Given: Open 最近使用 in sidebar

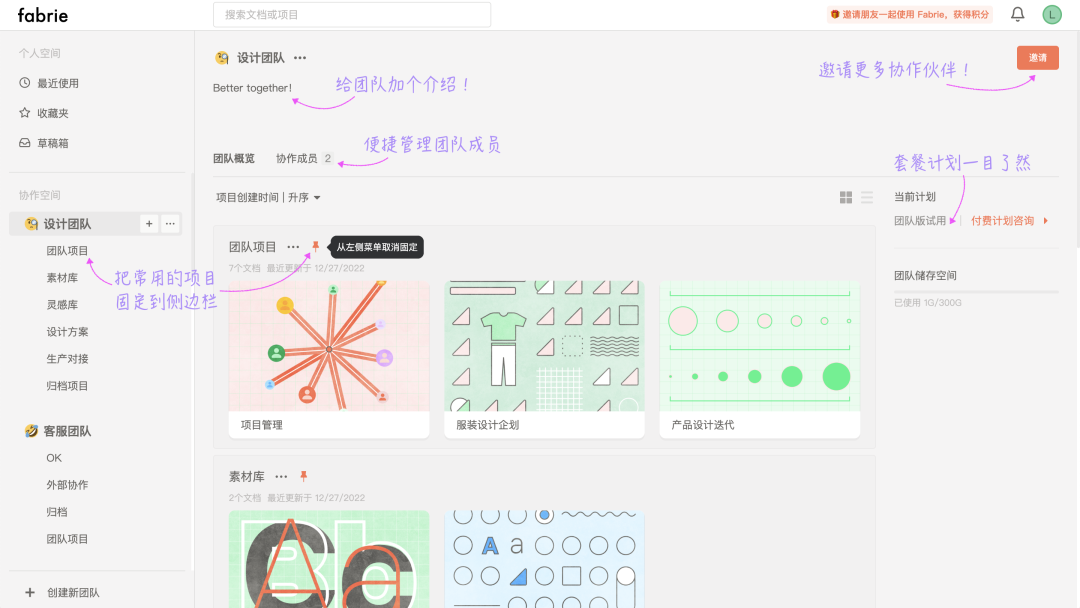Looking at the screenshot, I should 58,83.
